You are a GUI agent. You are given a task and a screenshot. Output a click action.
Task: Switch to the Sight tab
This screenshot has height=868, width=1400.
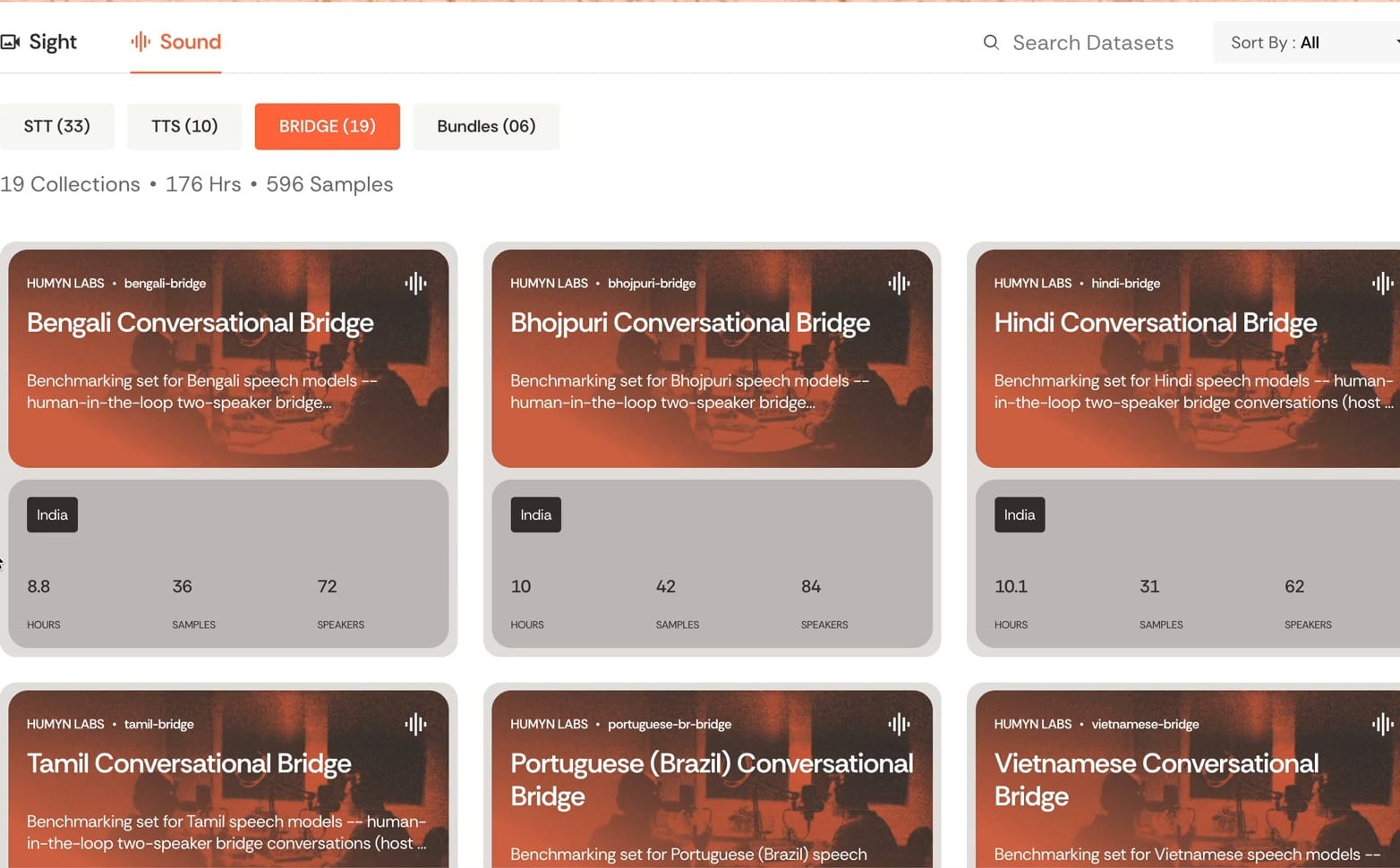[x=39, y=42]
